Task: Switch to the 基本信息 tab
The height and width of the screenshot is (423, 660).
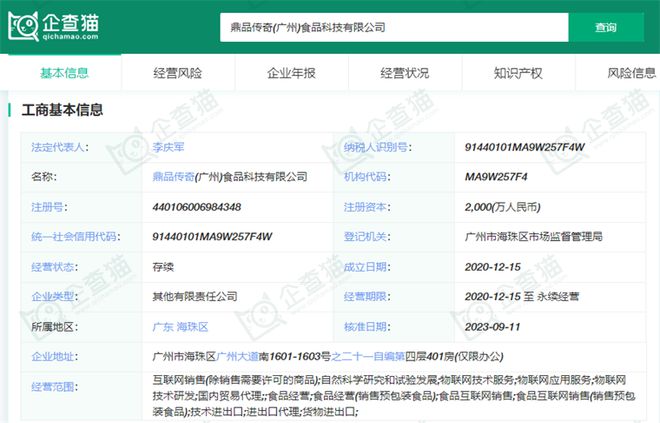Action: coord(64,73)
